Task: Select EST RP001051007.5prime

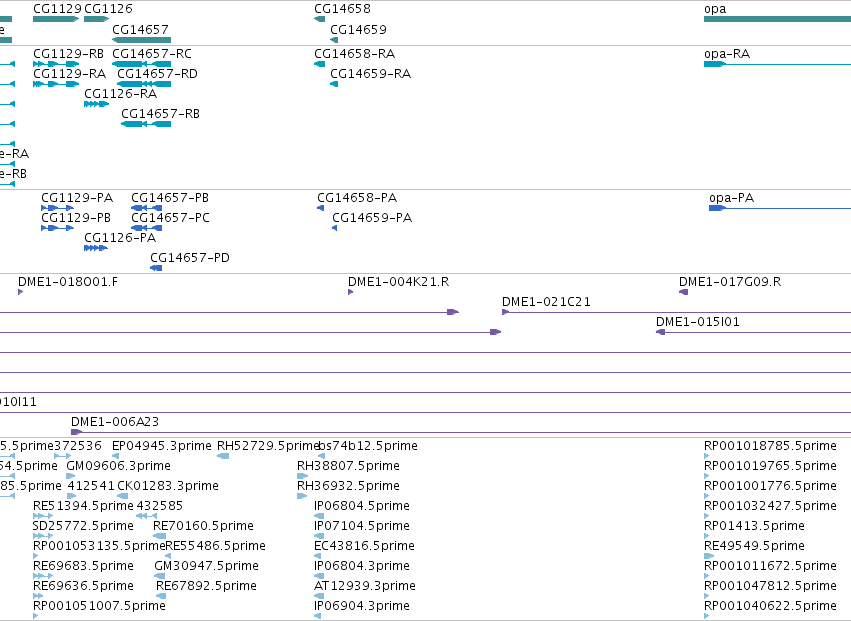Action: [99, 606]
